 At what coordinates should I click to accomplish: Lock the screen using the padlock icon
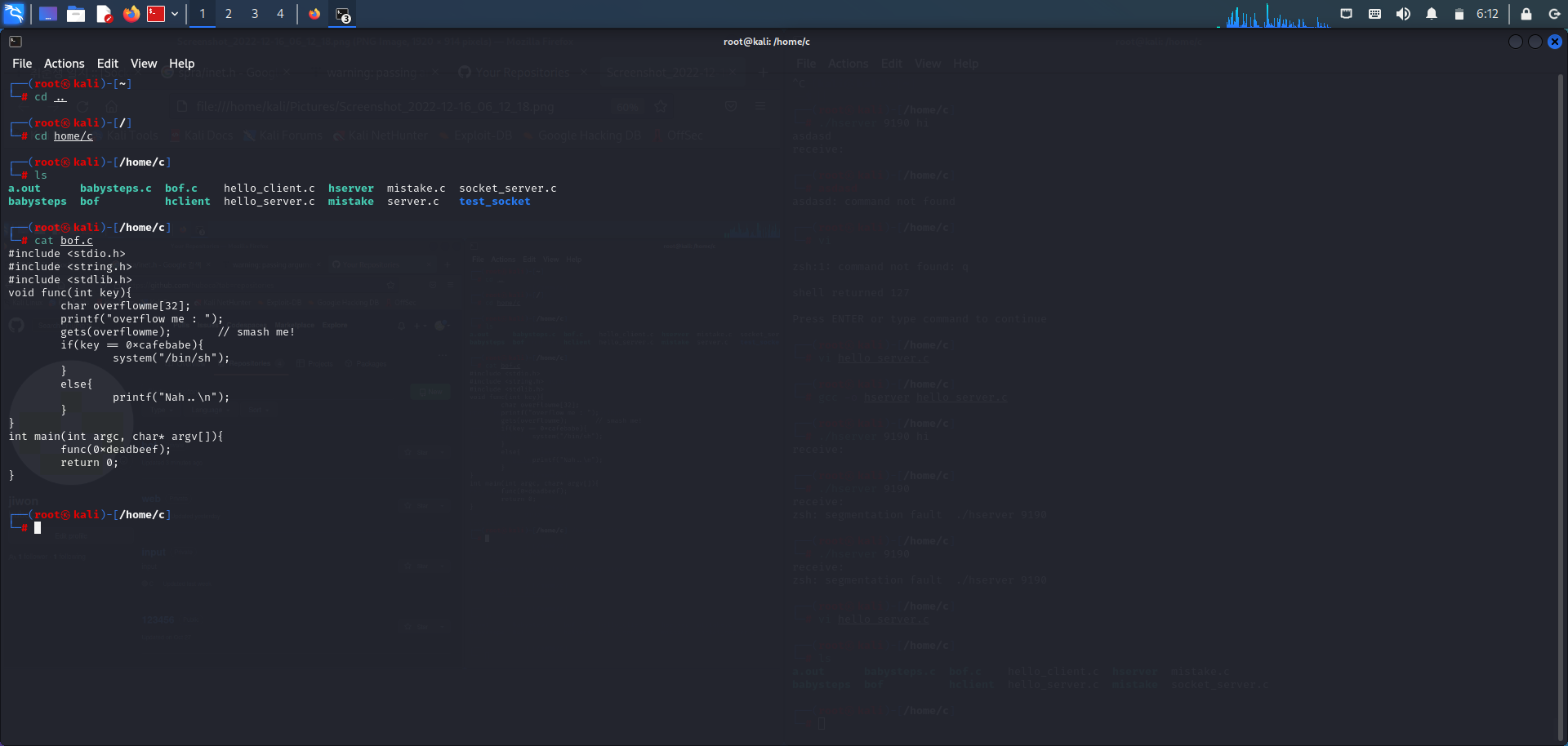[x=1526, y=14]
